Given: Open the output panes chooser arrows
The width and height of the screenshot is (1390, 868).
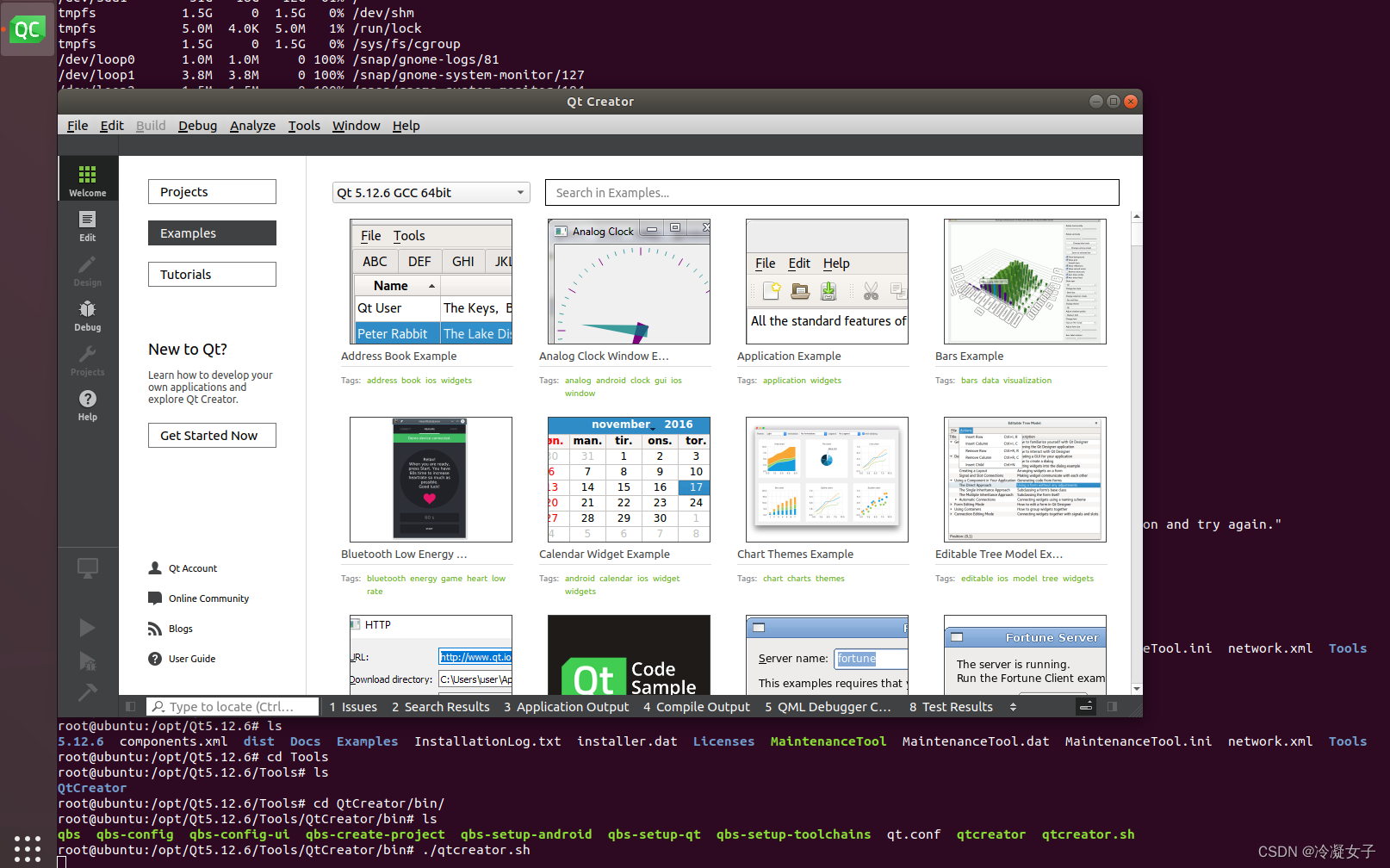Looking at the screenshot, I should pyautogui.click(x=1014, y=707).
